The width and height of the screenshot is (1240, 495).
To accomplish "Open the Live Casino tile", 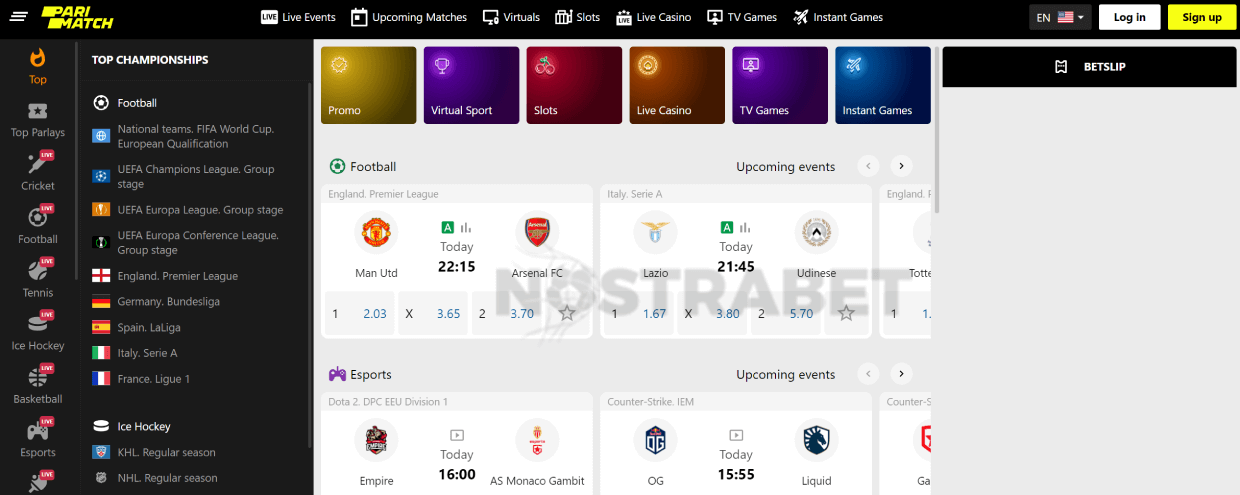I will click(x=677, y=85).
